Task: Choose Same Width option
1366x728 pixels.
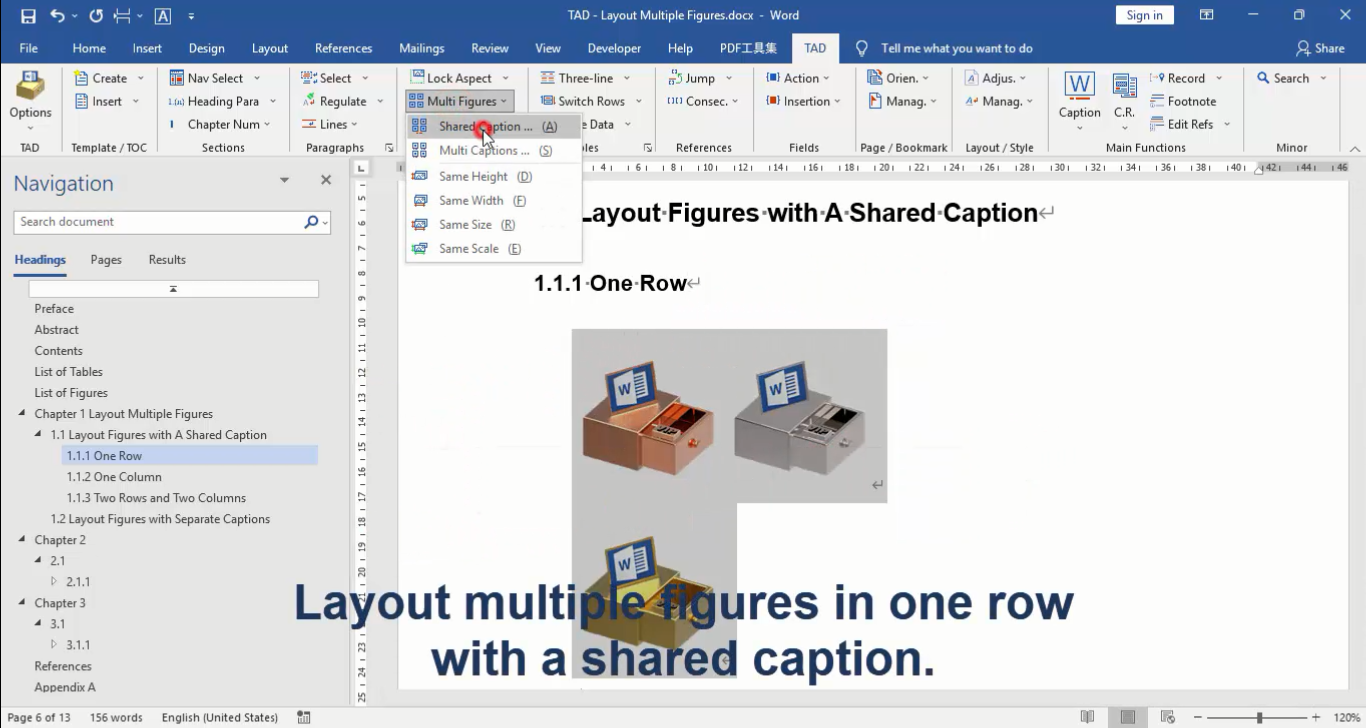Action: pyautogui.click(x=494, y=201)
